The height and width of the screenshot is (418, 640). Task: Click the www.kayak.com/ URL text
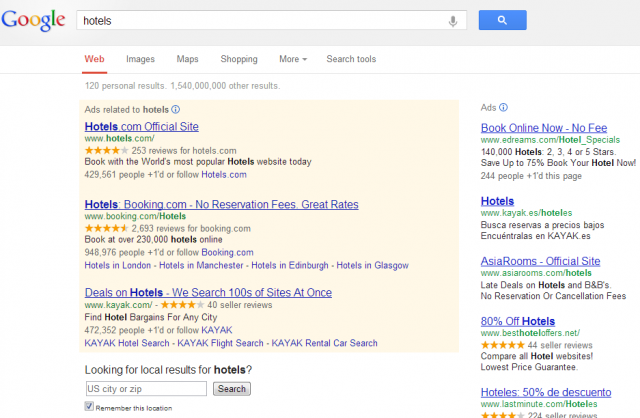pyautogui.click(x=118, y=305)
